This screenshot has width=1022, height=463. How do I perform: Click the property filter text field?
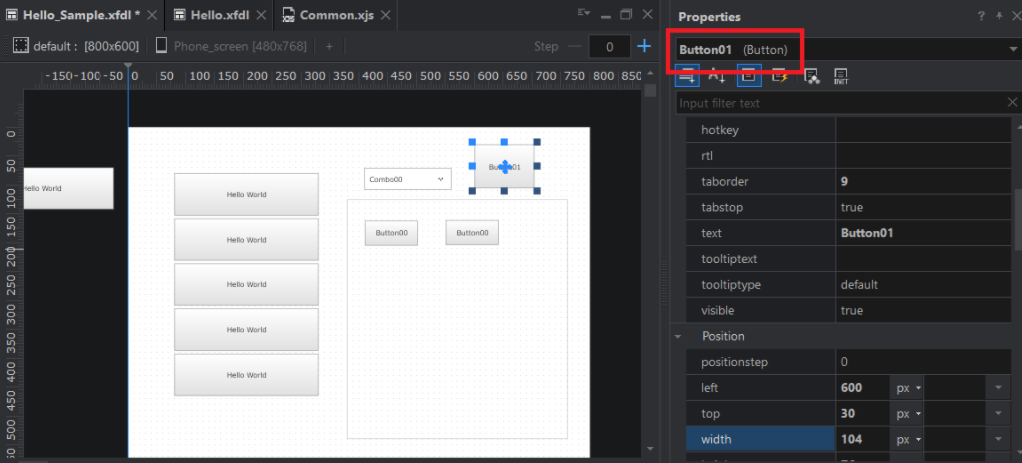[x=841, y=103]
